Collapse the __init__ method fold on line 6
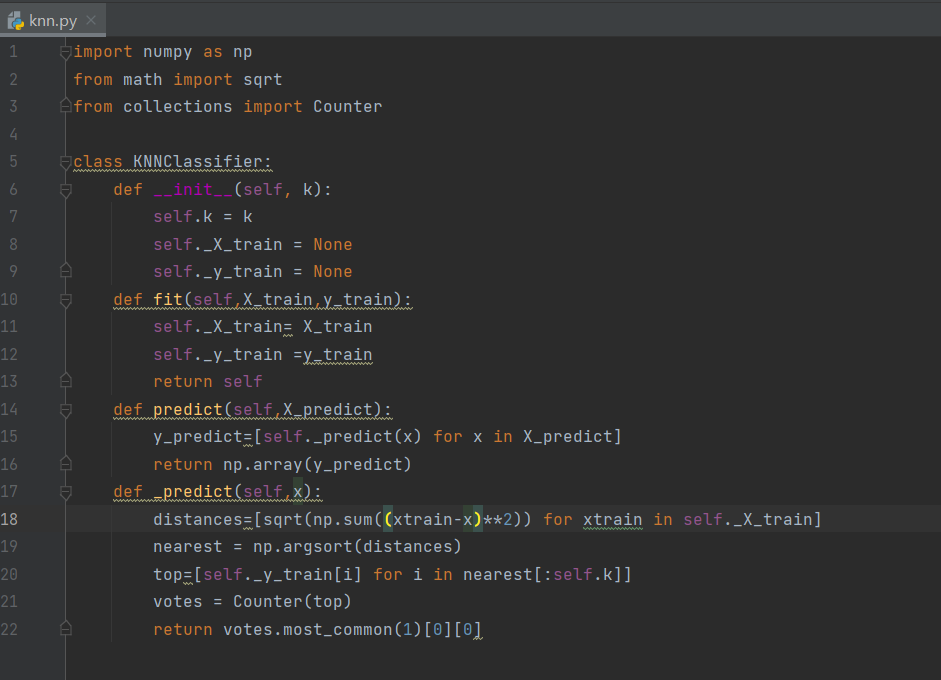Viewport: 941px width, 680px height. (x=66, y=190)
